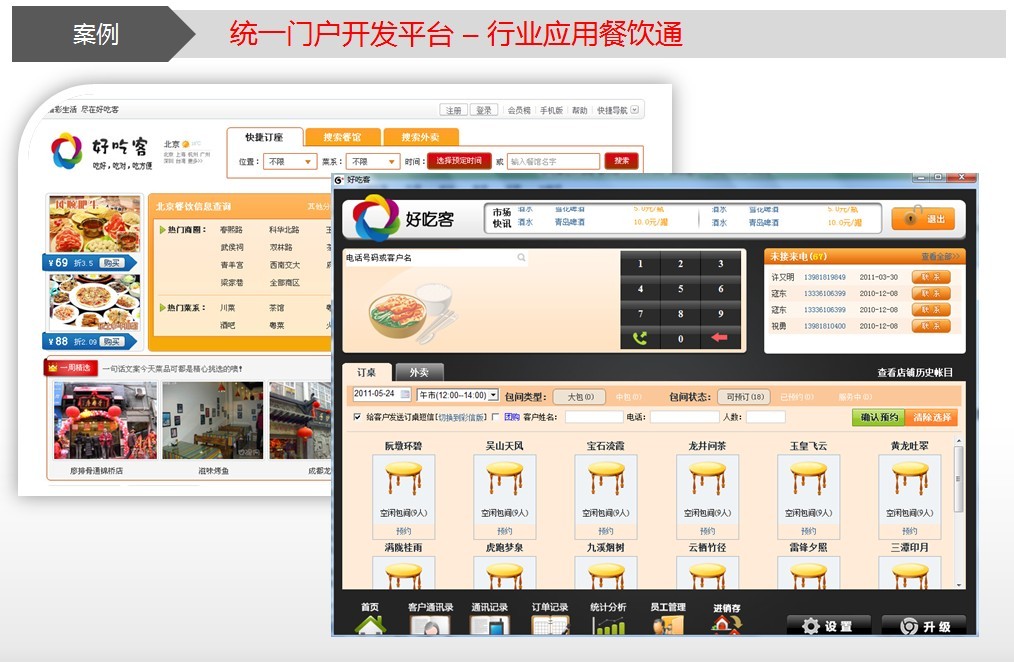Viewport: 1014px width, 662px height.
Task: Select 可预订(18) room status toggle
Action: point(745,397)
